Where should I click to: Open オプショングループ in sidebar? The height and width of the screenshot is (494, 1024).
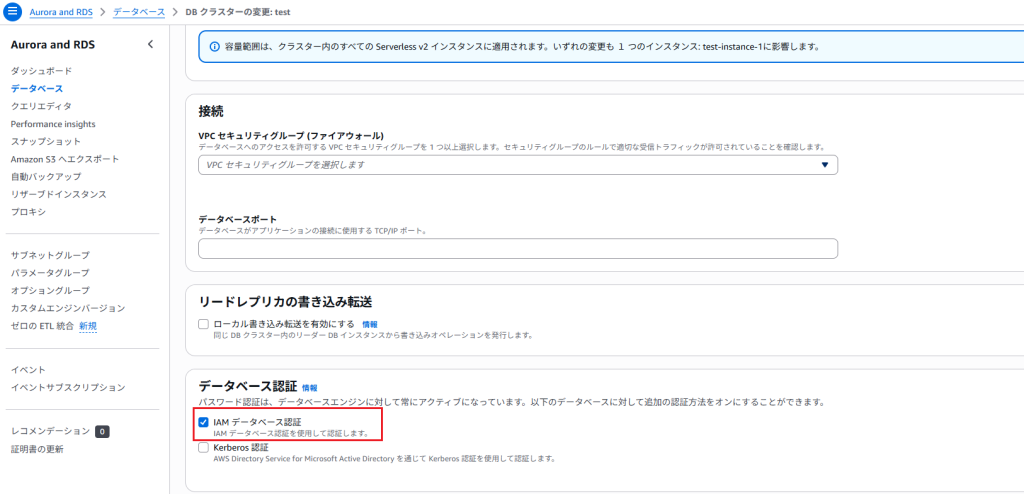(50, 290)
